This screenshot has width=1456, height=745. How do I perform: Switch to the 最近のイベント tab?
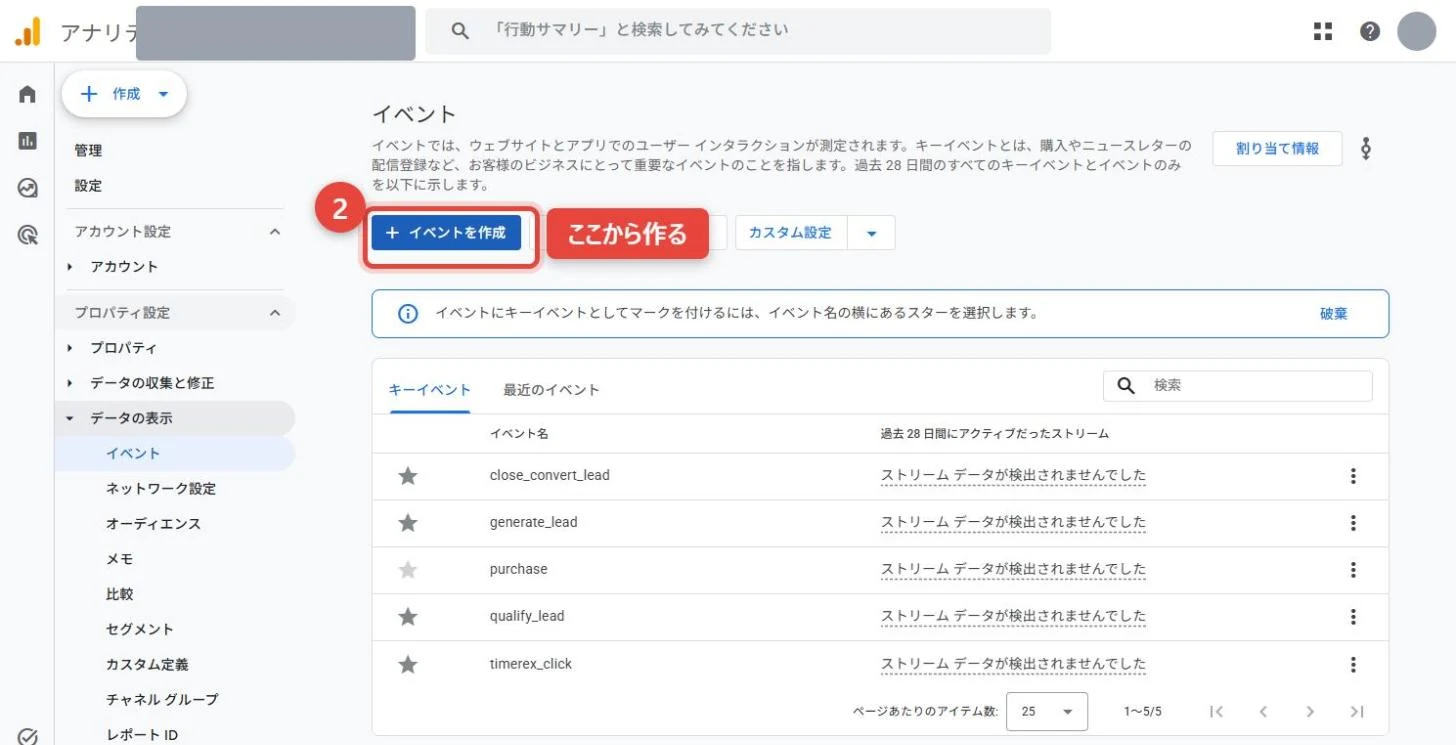tap(551, 390)
